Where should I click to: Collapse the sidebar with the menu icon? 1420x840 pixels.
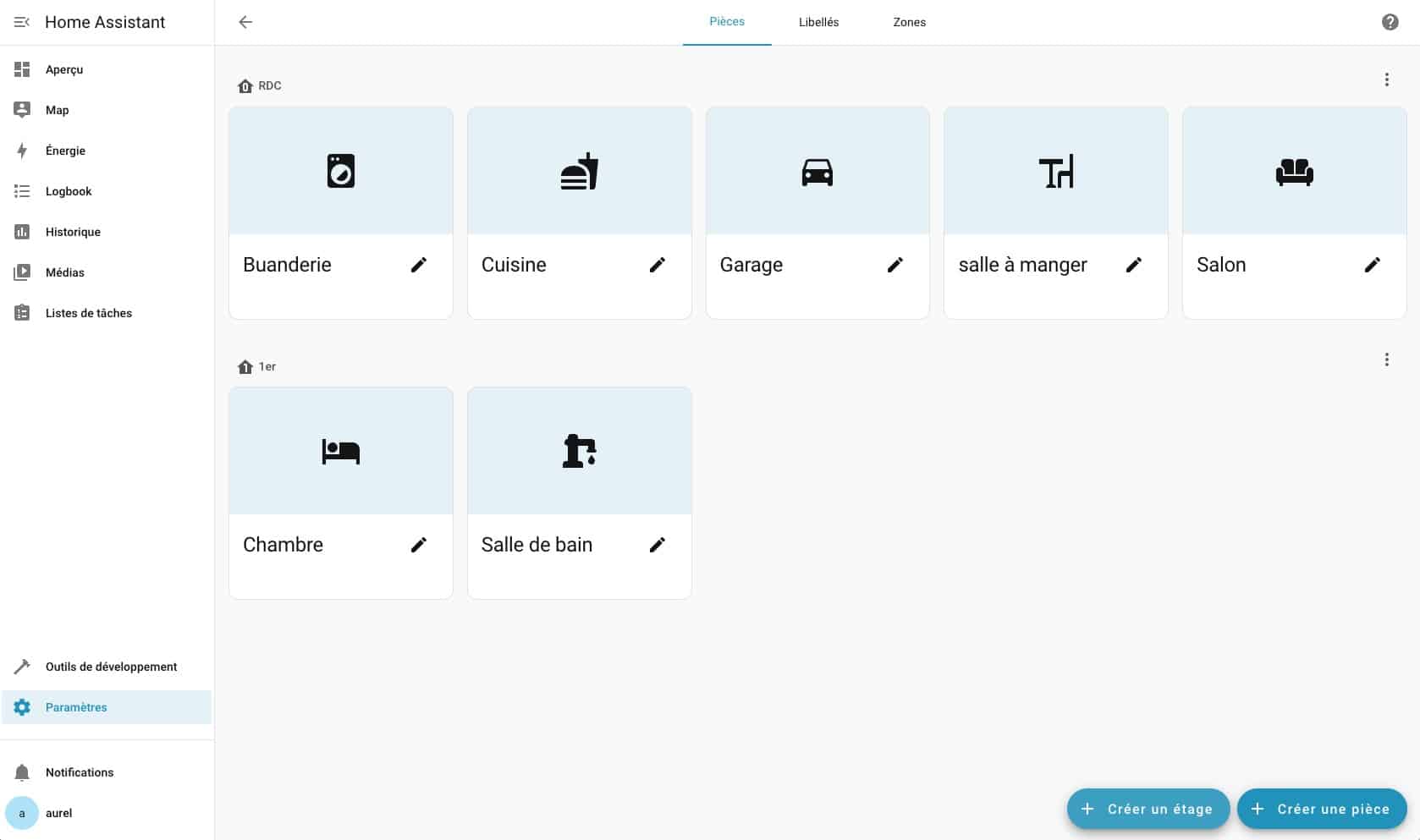pyautogui.click(x=22, y=22)
